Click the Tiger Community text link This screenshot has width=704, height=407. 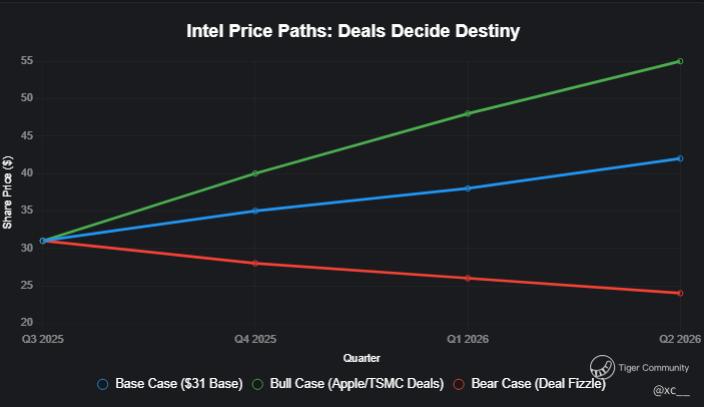point(653,368)
